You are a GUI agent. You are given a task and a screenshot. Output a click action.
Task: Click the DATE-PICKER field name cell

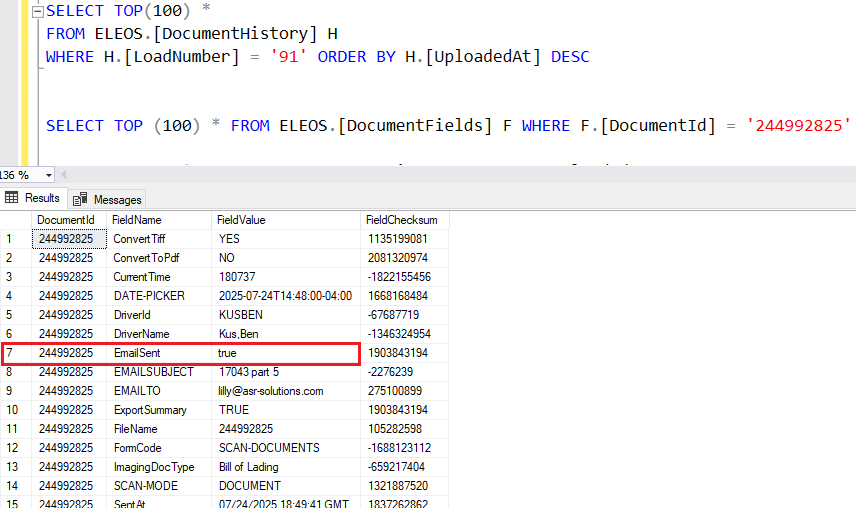(159, 296)
